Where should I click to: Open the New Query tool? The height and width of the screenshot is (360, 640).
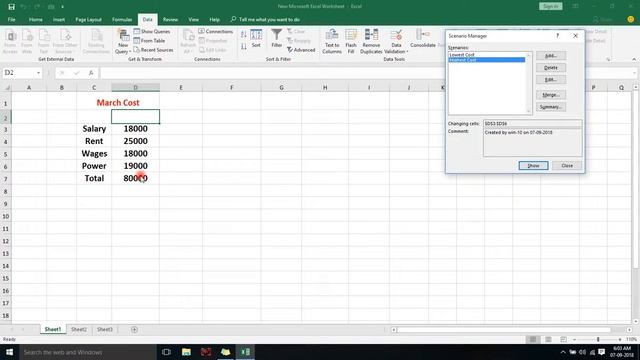click(122, 41)
